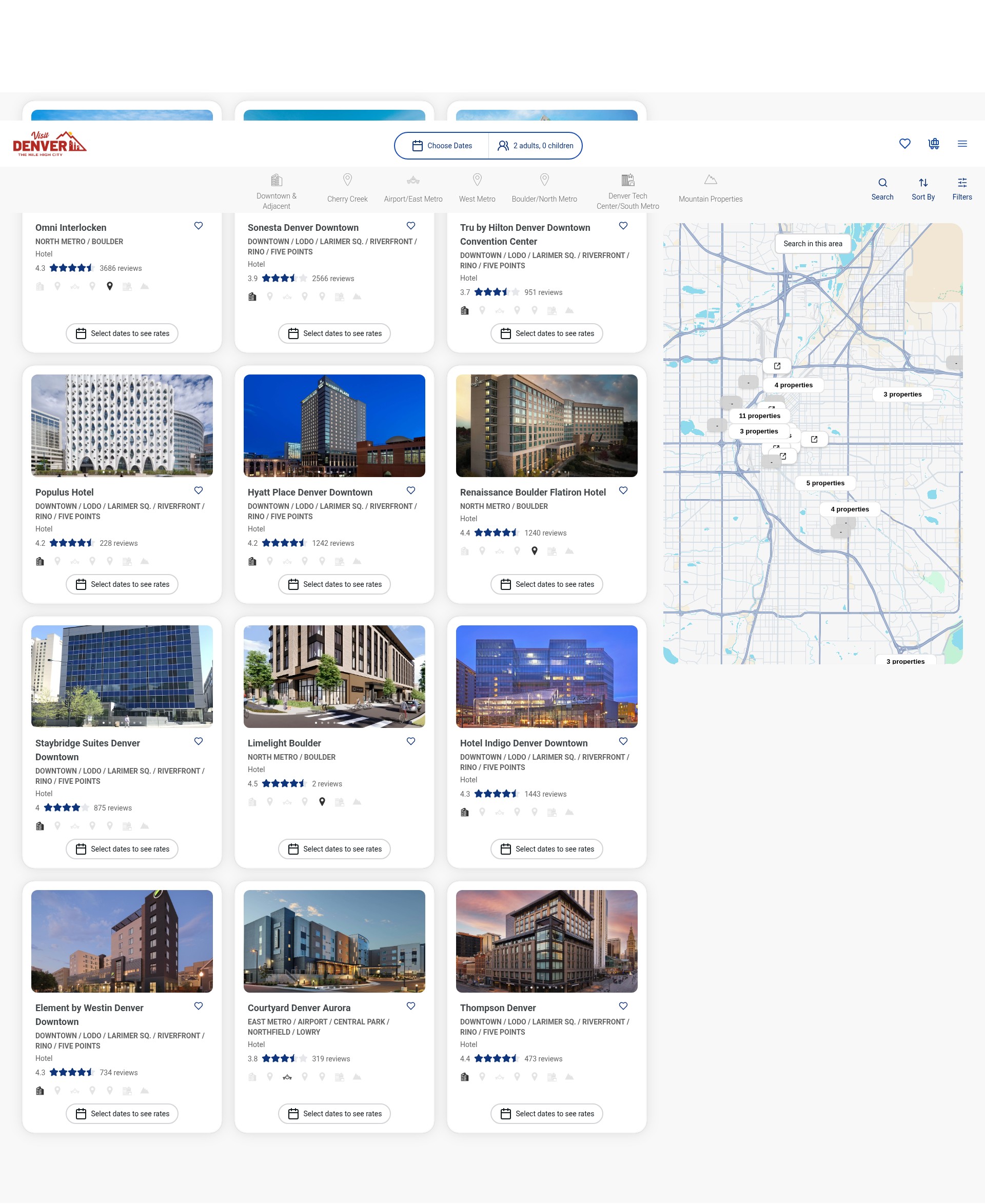
Task: Open the shopping basket icon in header
Action: pos(933,144)
